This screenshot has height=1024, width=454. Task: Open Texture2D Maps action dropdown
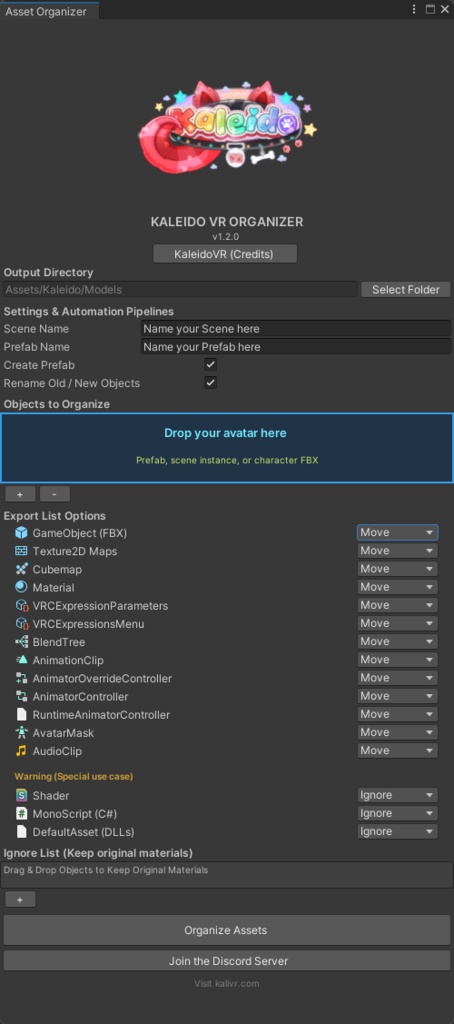(397, 551)
